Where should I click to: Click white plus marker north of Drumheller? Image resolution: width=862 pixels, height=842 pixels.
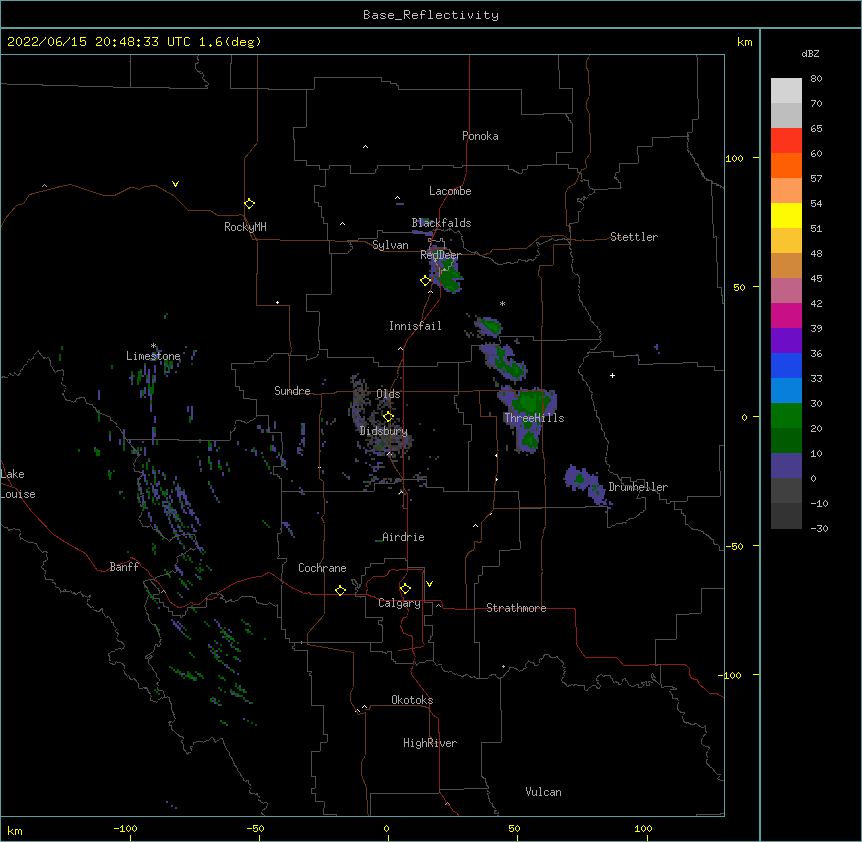(612, 375)
